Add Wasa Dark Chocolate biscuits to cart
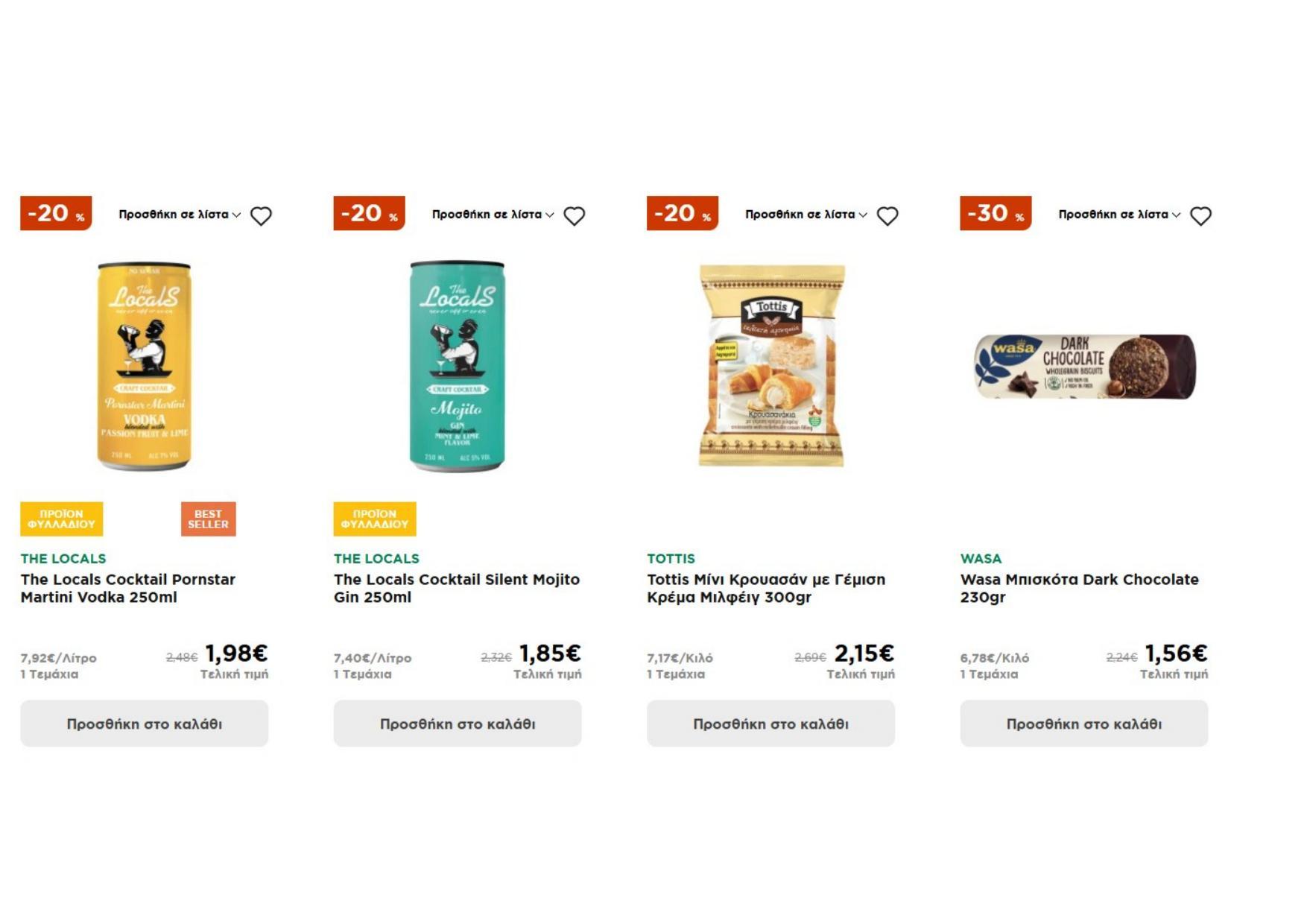Viewport: 1307px width, 924px height. [x=1083, y=724]
